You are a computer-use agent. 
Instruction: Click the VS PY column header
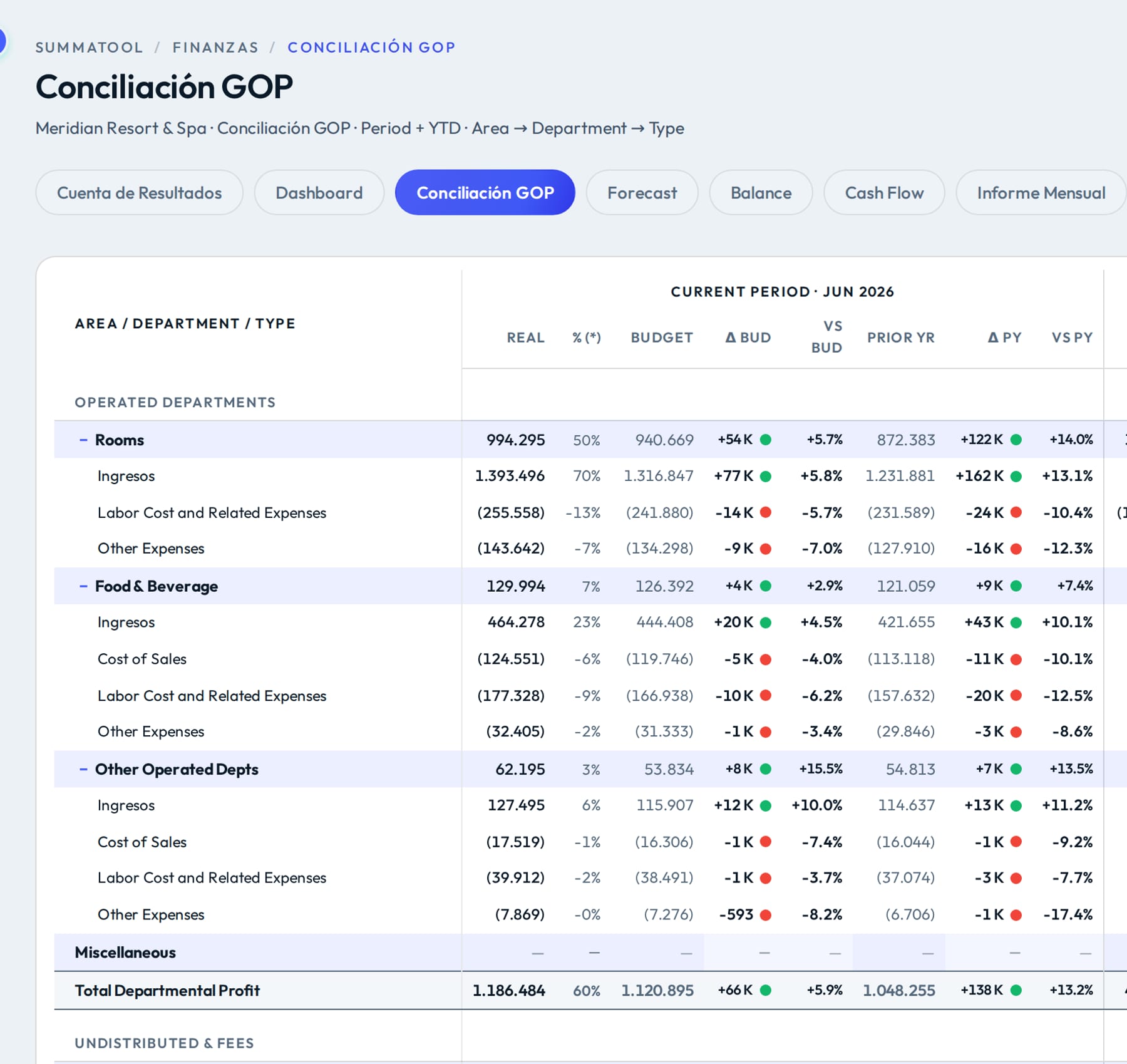click(1073, 338)
